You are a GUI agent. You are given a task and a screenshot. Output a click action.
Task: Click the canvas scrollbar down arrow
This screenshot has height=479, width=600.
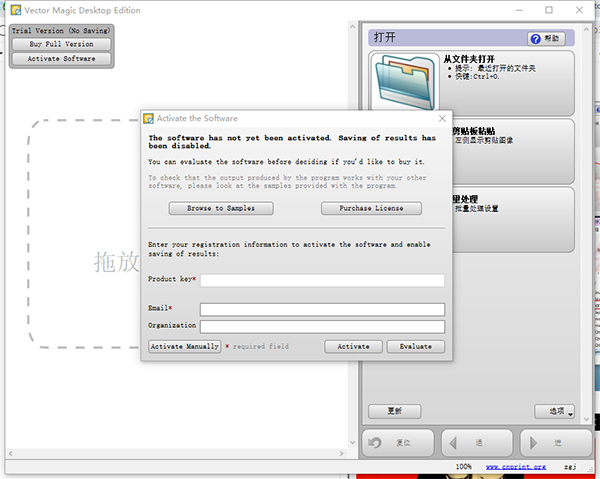coord(352,443)
